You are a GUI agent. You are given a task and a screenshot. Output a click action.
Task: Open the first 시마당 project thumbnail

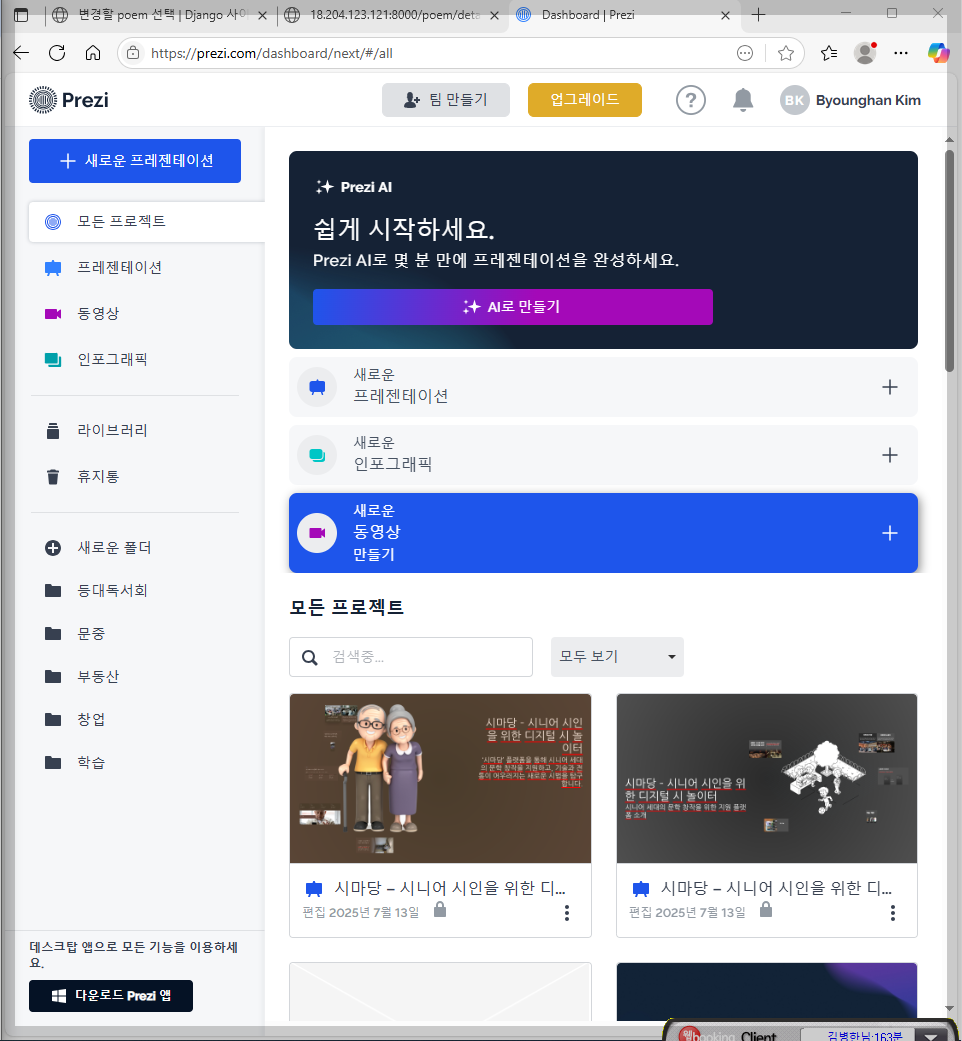(x=440, y=778)
